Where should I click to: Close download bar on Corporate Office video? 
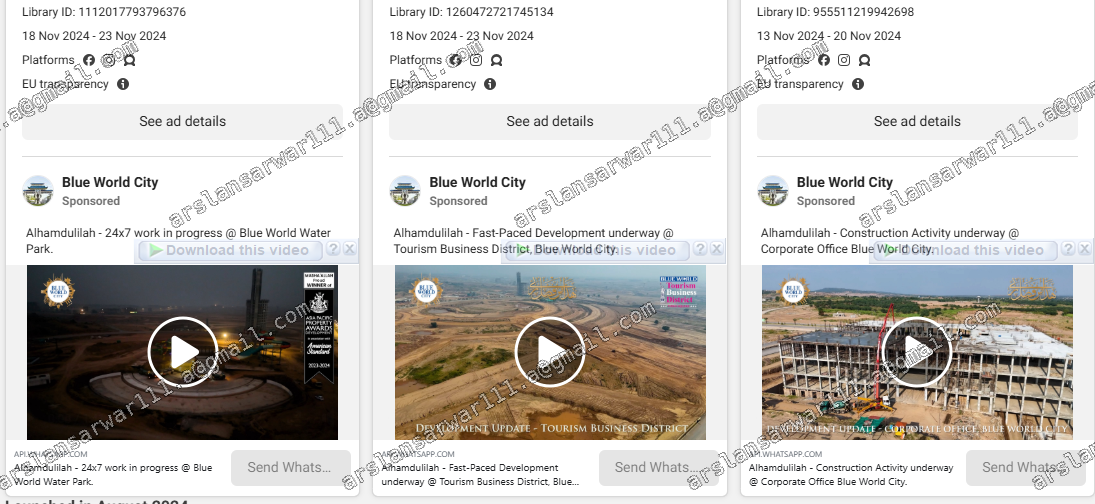pos(1085,249)
